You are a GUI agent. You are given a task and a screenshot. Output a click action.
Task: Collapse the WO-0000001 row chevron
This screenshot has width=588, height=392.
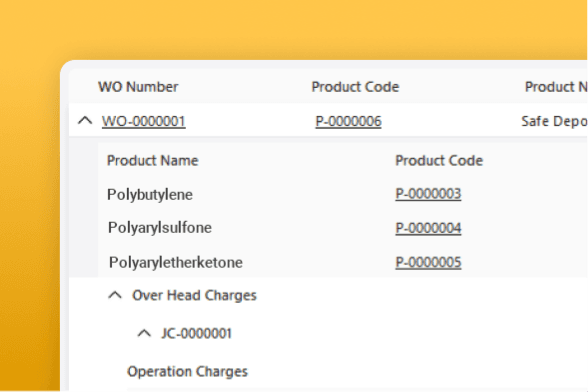[x=85, y=121]
